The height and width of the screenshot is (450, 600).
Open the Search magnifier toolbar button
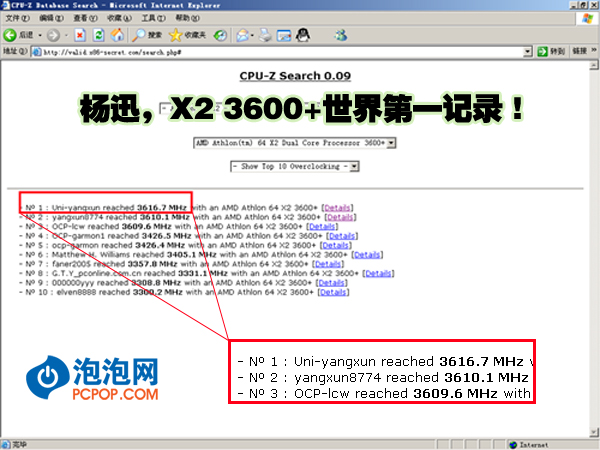pos(147,35)
